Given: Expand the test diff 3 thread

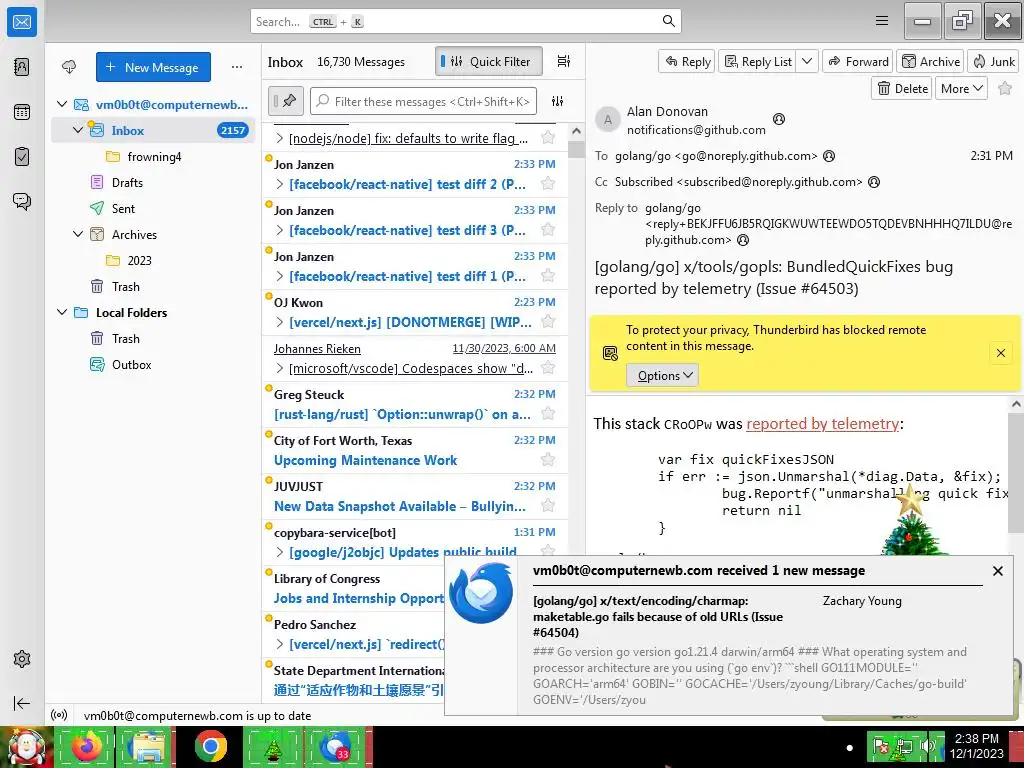Looking at the screenshot, I should coord(280,231).
